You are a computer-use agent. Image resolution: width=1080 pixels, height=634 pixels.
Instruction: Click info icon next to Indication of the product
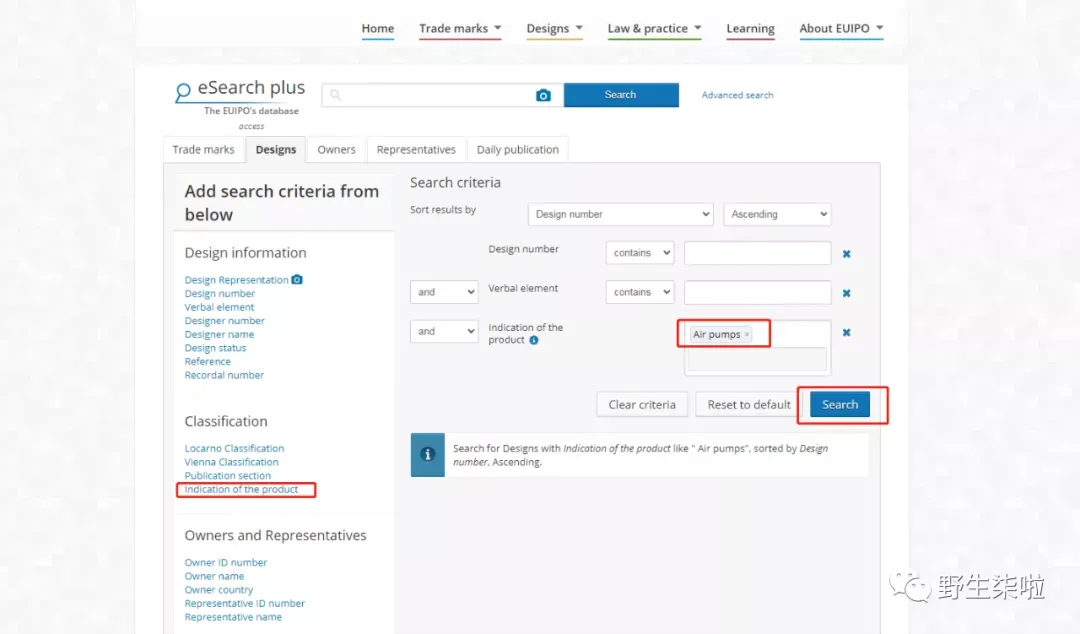tap(534, 340)
